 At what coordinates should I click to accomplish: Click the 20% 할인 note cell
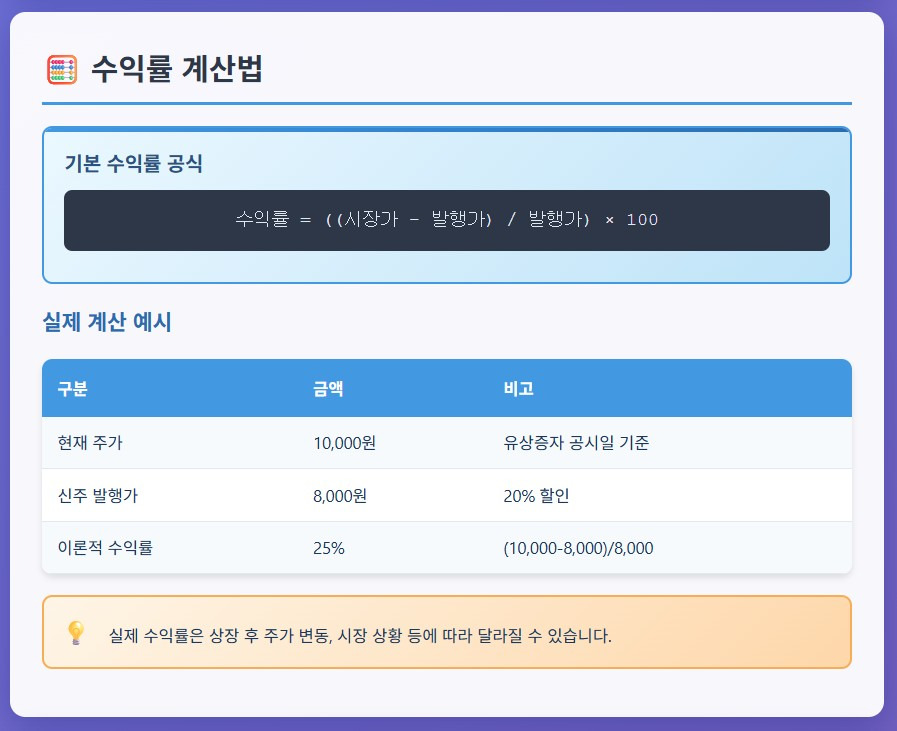(x=536, y=495)
